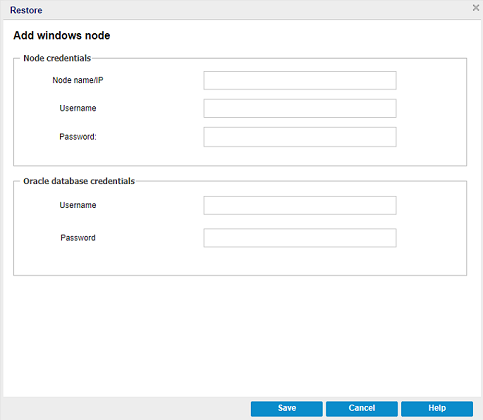483x420 pixels.
Task: Click the Save button
Action: pyautogui.click(x=287, y=408)
